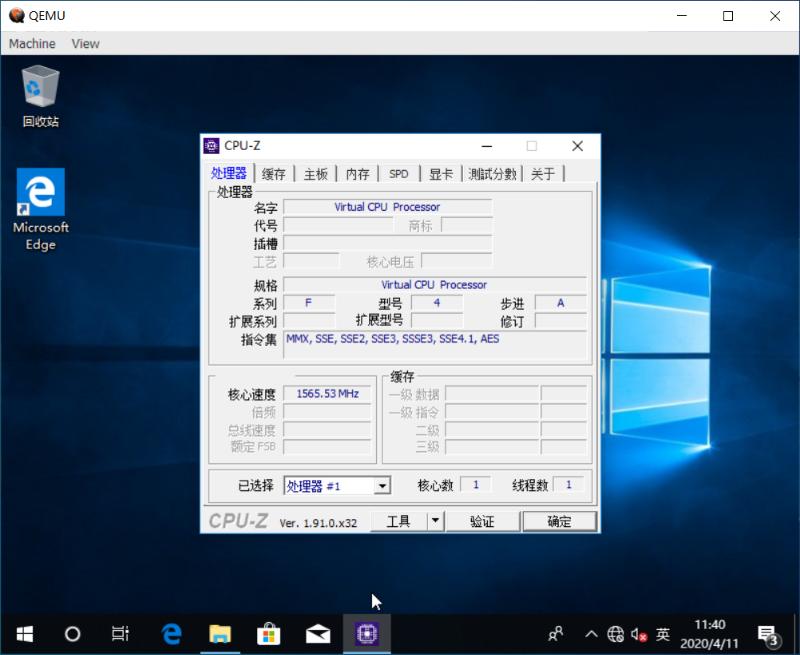Click the network globe icon in the tray
Screen dimensions: 800x655
pos(617,633)
